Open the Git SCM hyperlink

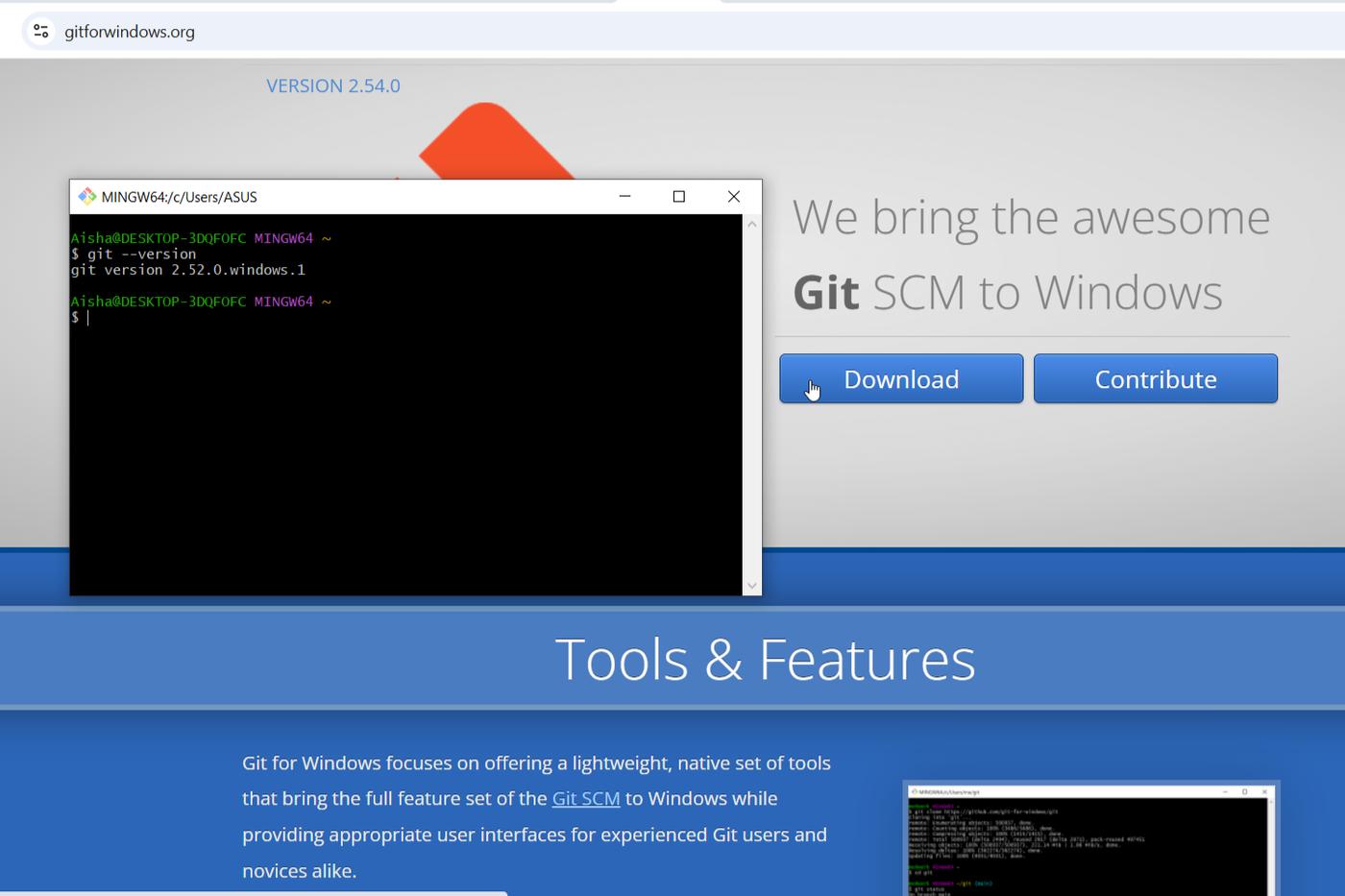pos(586,798)
